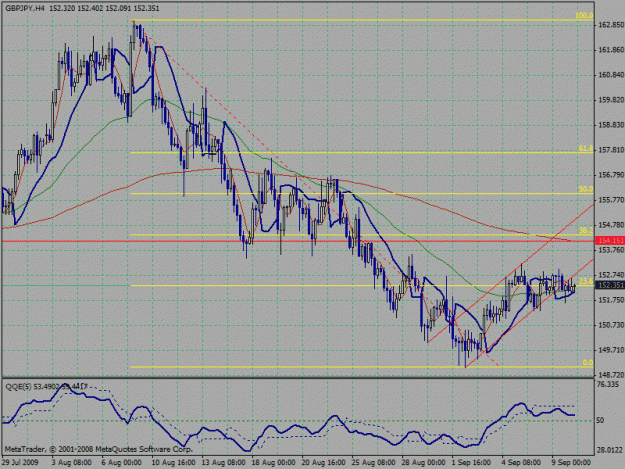Click the Fibonacci 0.0 level label
The image size is (625, 469).
[588, 363]
